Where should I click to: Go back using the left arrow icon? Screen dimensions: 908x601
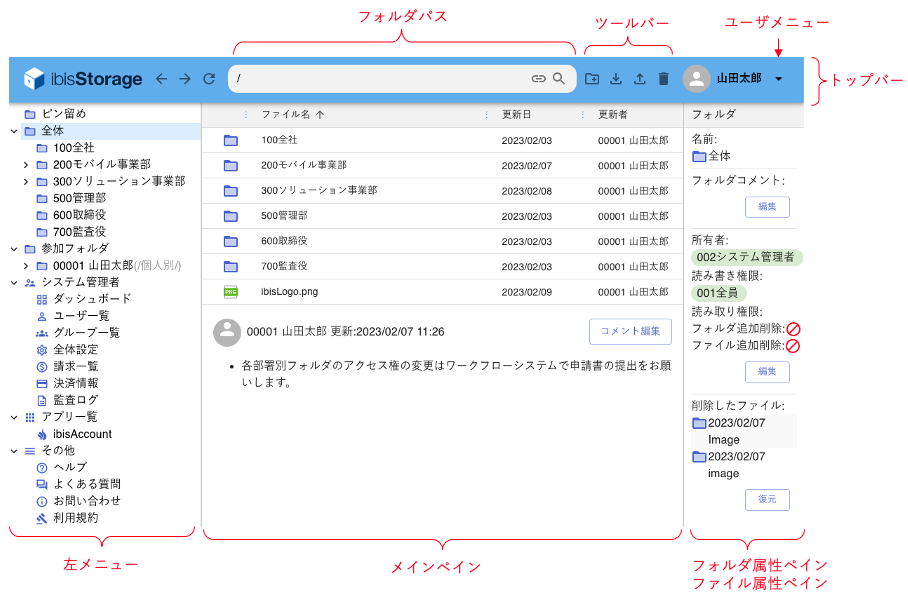click(x=162, y=79)
